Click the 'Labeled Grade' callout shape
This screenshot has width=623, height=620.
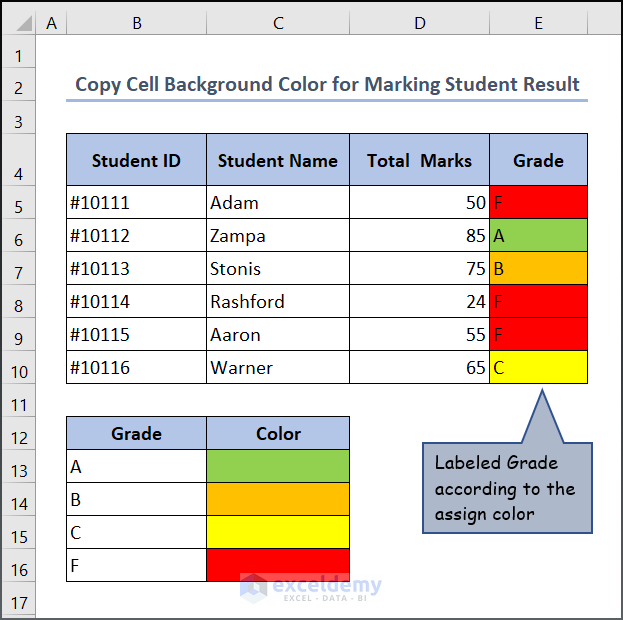pos(506,488)
